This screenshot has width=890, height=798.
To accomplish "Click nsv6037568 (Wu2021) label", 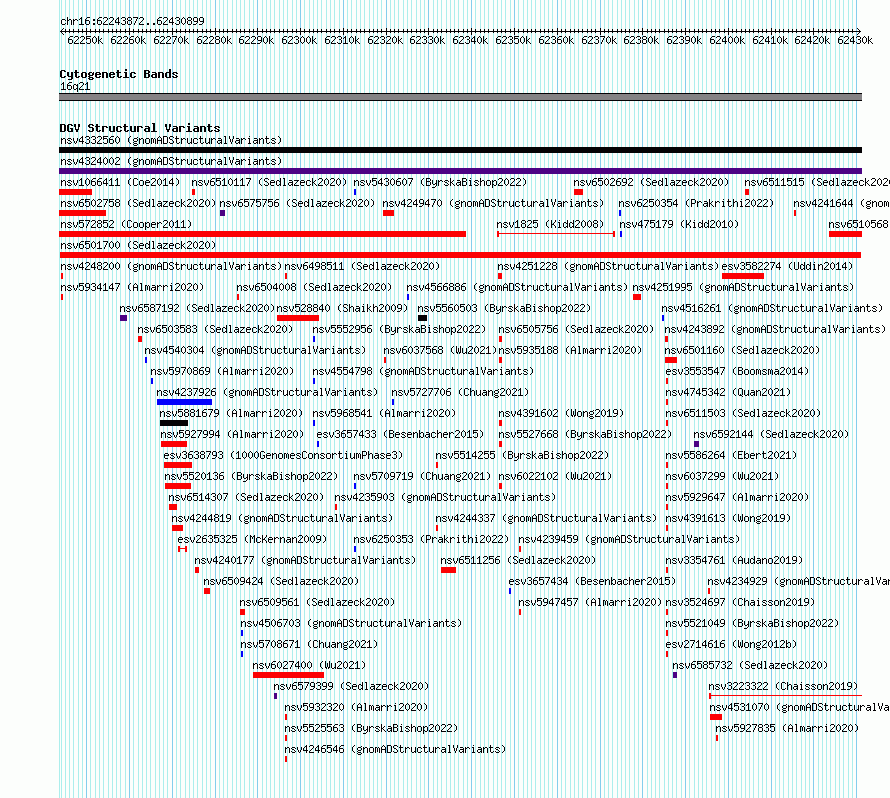I will [440, 350].
